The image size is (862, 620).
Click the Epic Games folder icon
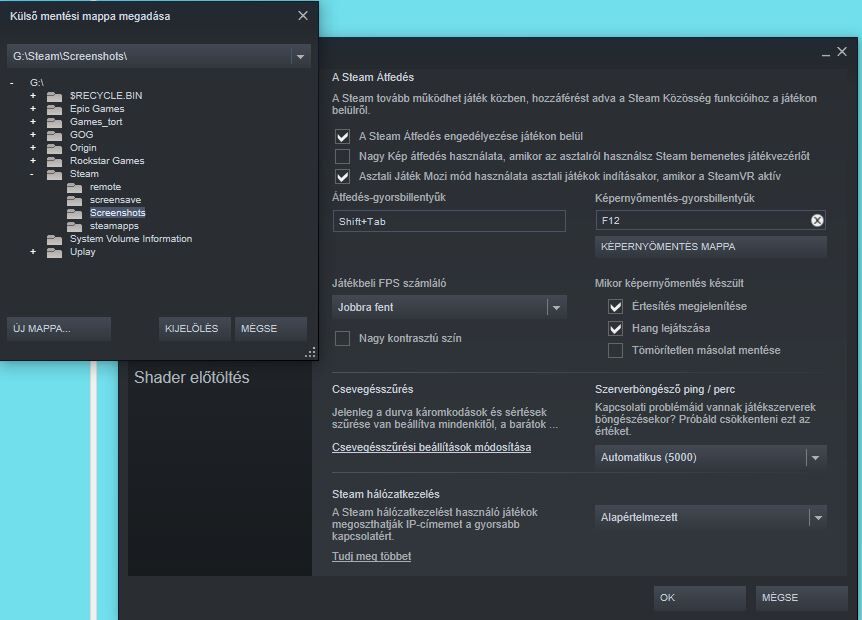[54, 109]
